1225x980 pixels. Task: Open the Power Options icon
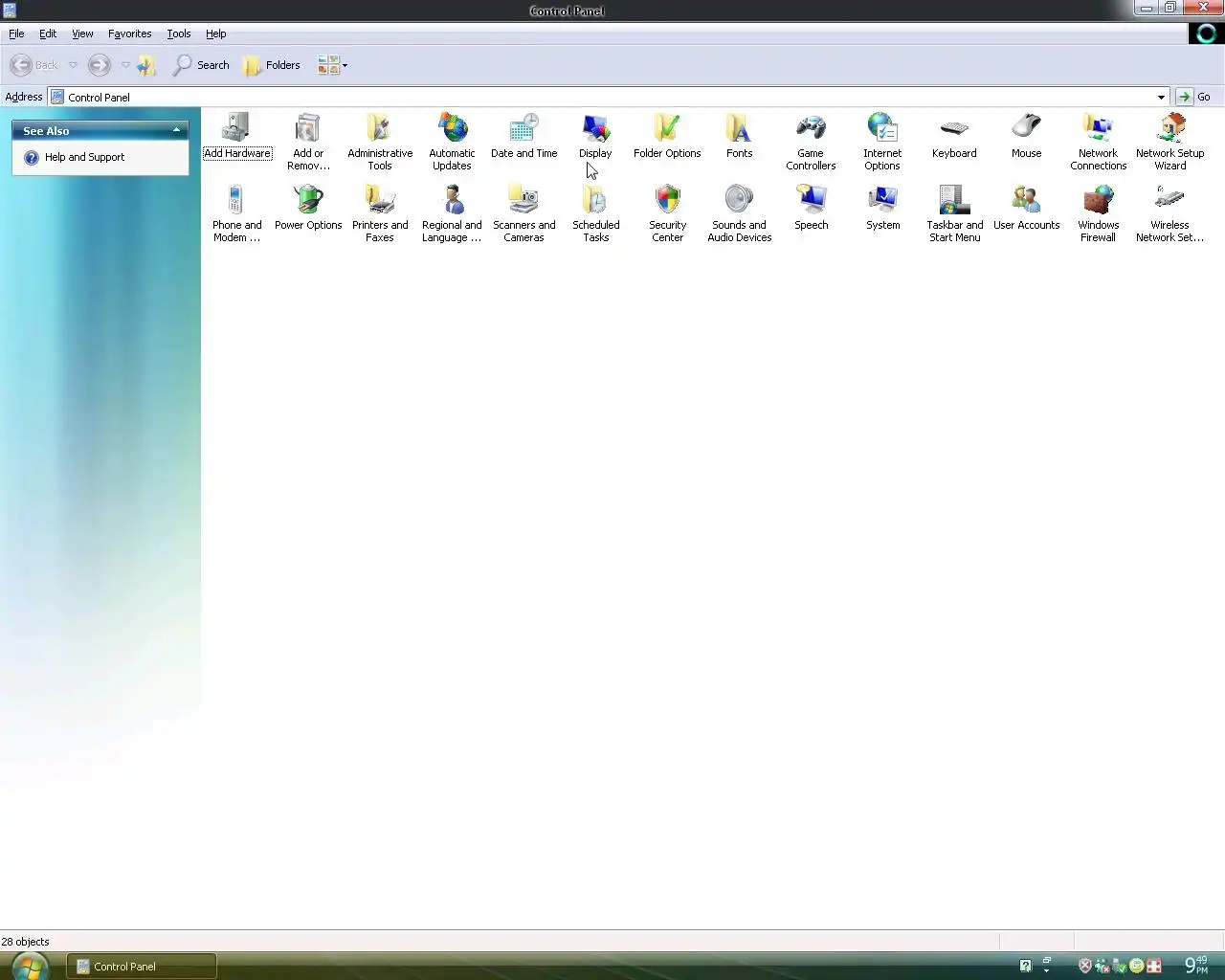pos(308,199)
